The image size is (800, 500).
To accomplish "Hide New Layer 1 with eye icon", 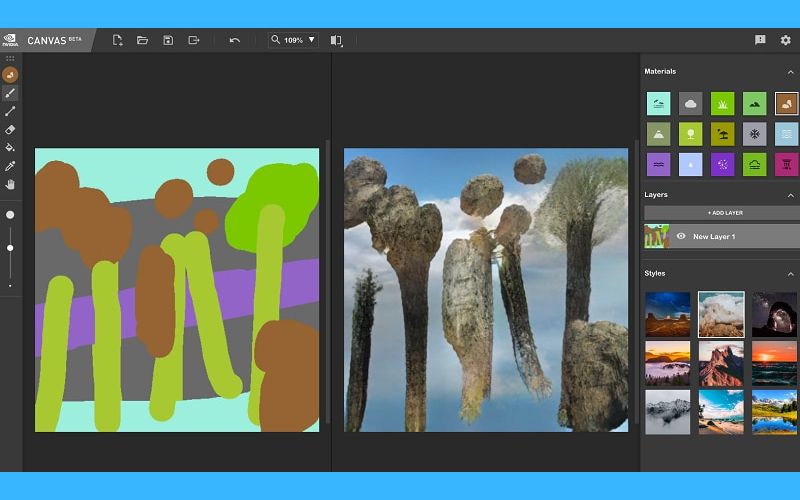I will click(x=680, y=236).
